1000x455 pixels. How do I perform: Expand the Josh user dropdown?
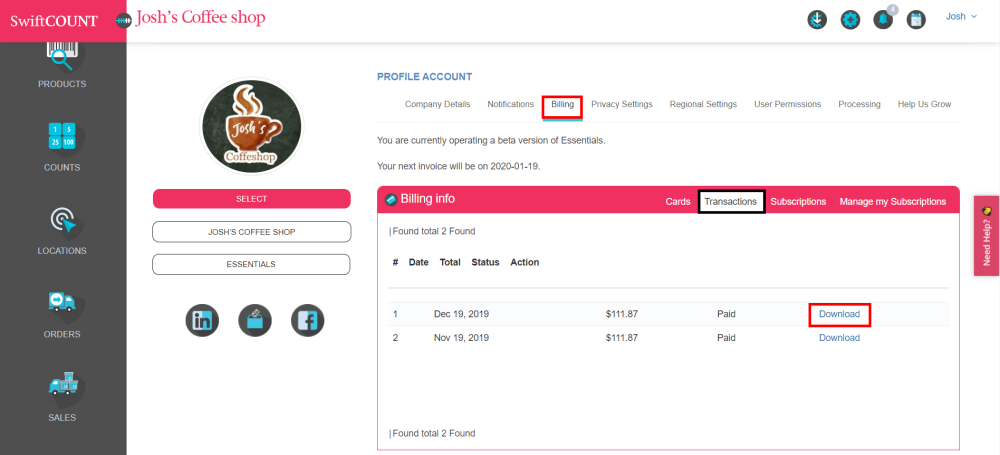[x=961, y=17]
